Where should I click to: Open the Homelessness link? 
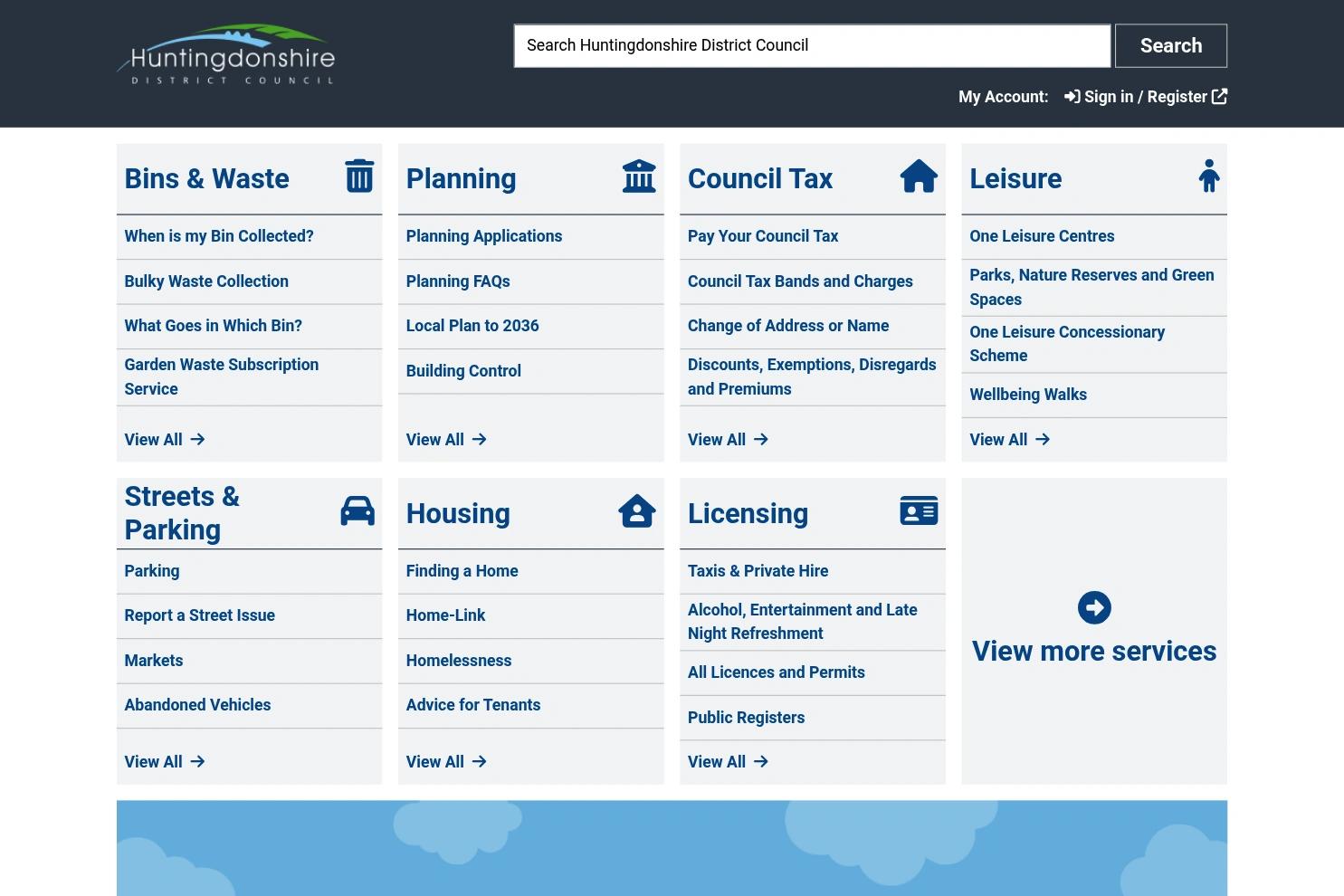click(x=459, y=661)
